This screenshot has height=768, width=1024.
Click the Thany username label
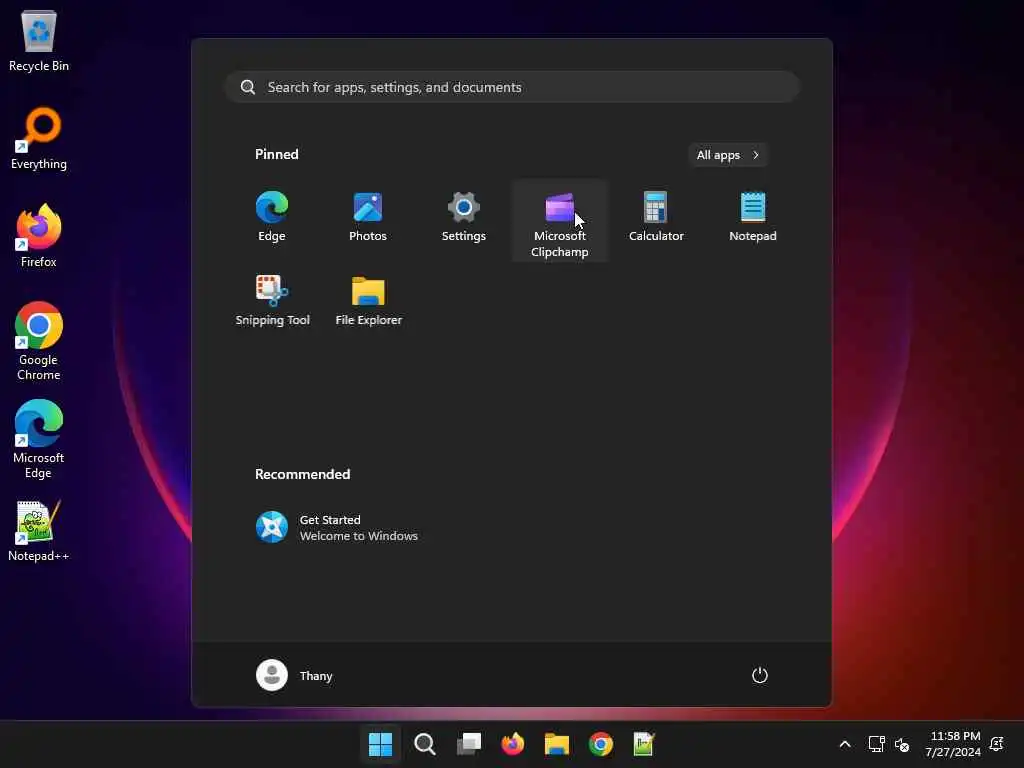click(316, 676)
